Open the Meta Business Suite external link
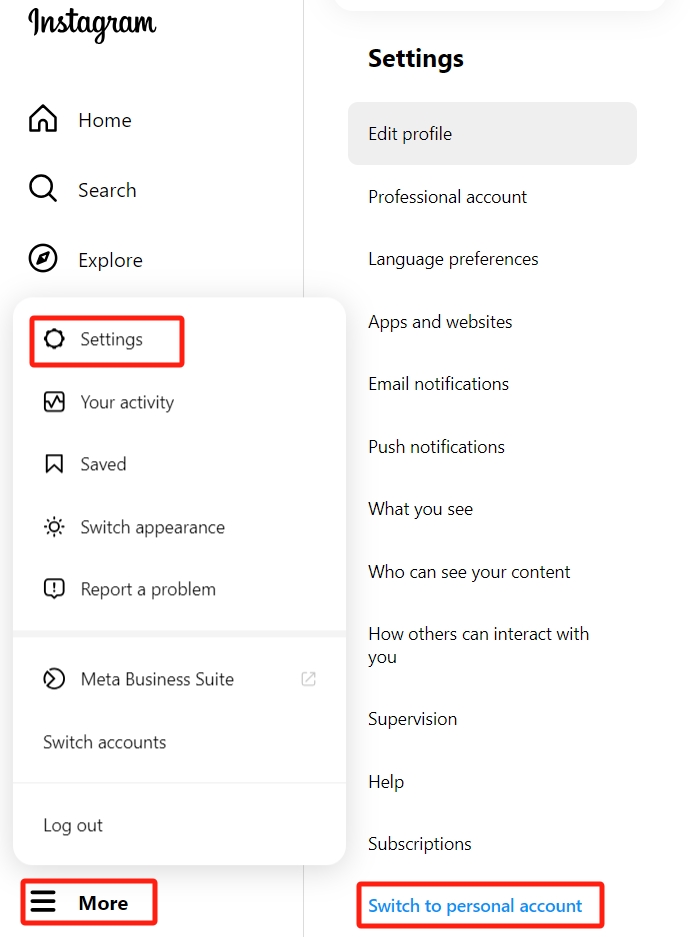 point(308,679)
